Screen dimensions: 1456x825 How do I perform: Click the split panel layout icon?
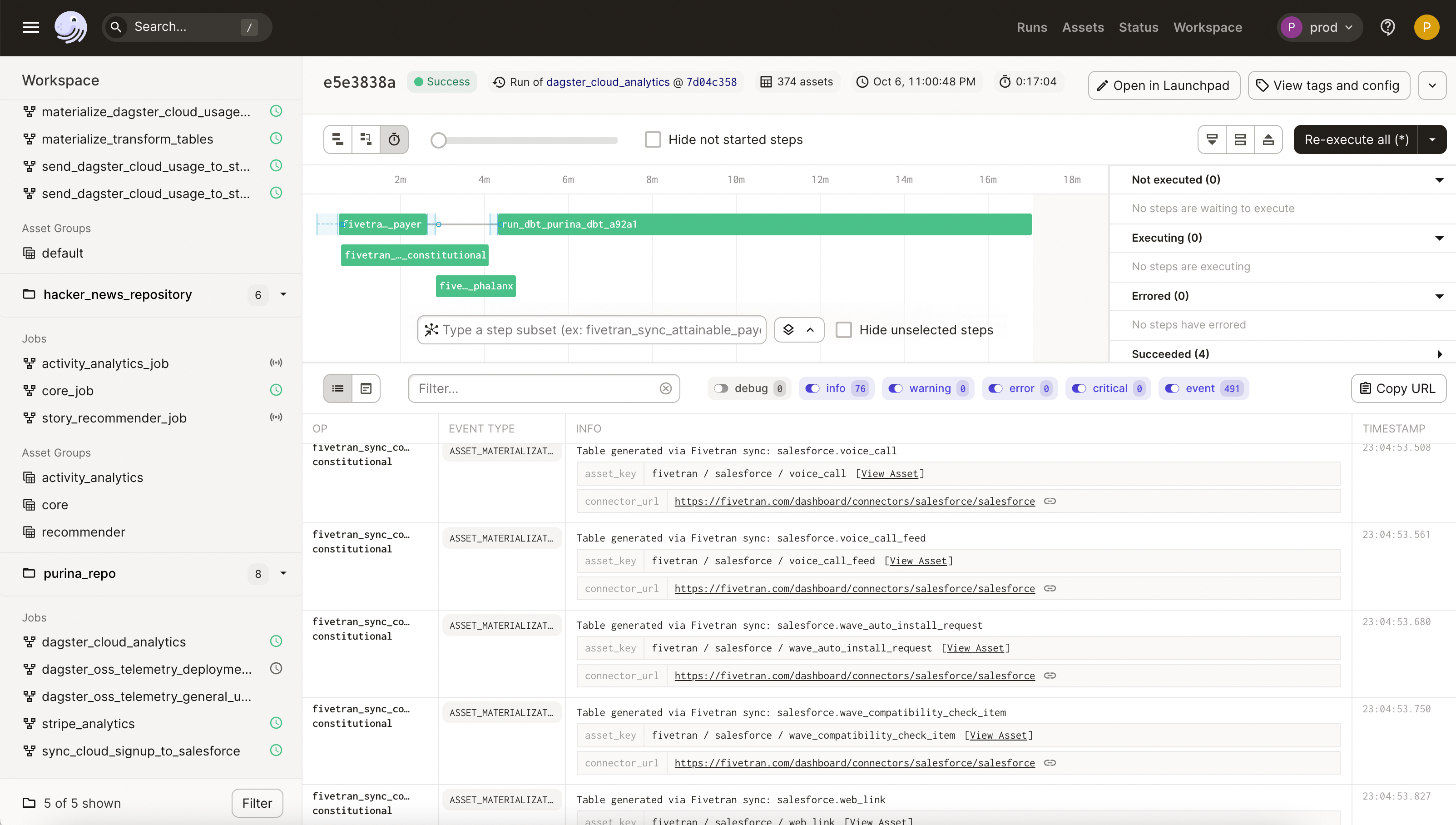tap(1240, 139)
